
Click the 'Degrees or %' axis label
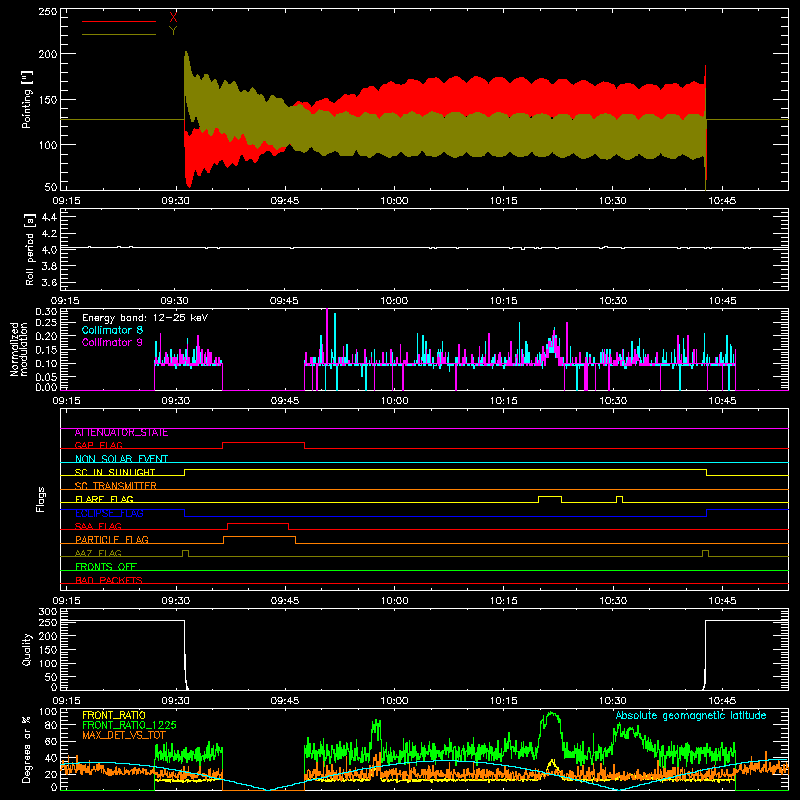(27, 749)
